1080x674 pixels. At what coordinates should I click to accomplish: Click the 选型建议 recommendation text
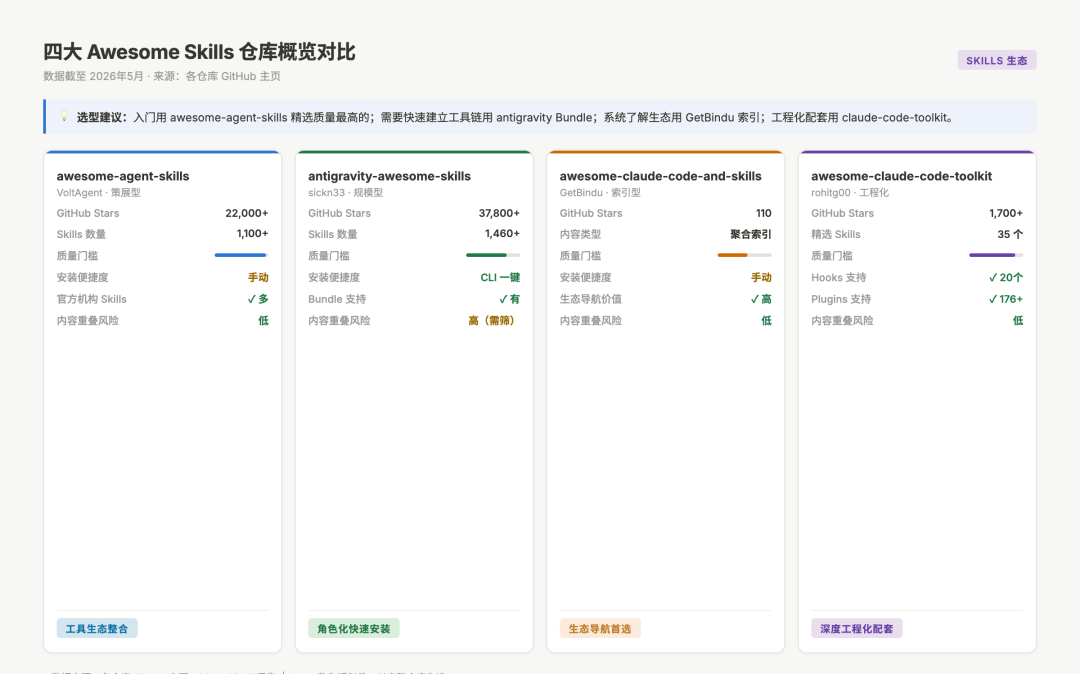click(x=515, y=118)
